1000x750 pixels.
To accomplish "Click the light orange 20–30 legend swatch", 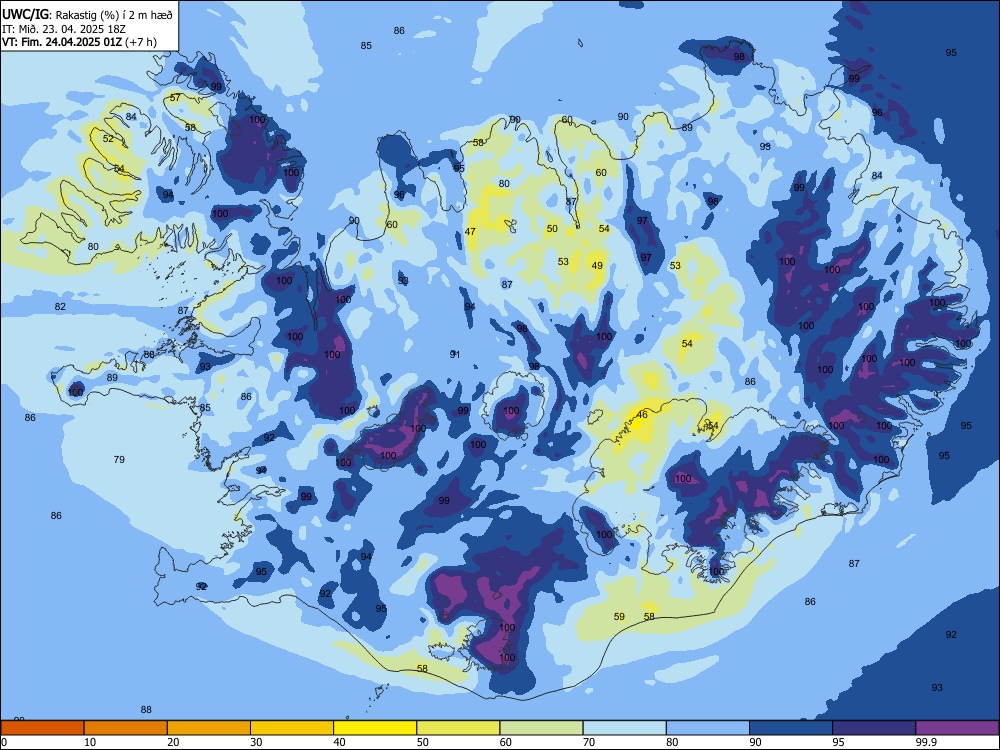I will tap(209, 728).
